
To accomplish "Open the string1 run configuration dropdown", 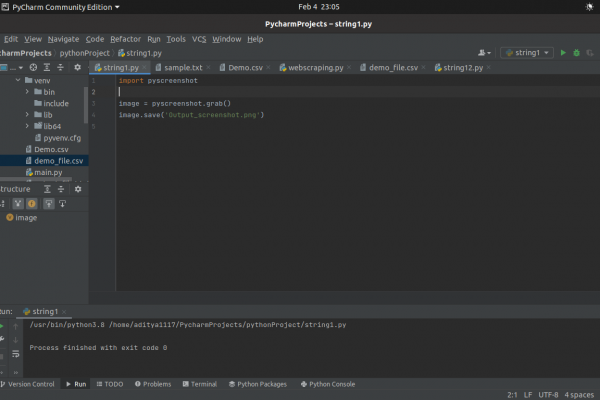I will [x=527, y=53].
